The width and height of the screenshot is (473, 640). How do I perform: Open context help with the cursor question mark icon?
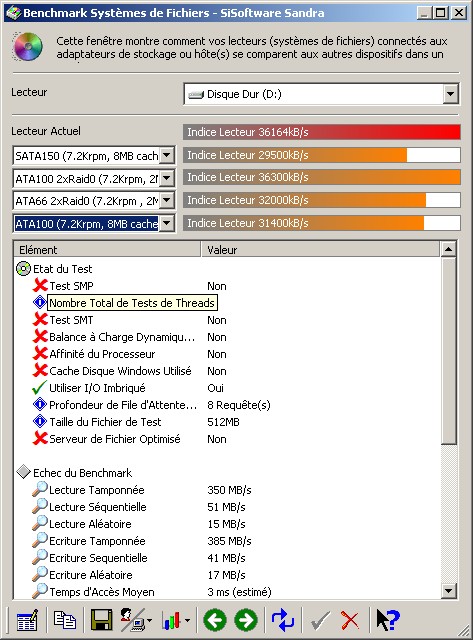388,620
